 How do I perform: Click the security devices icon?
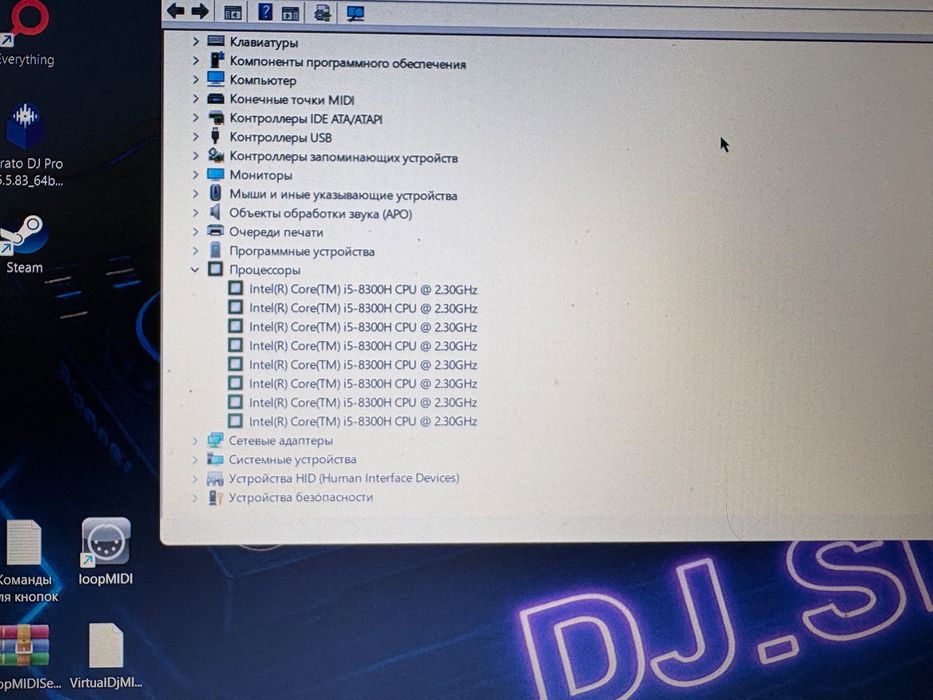(215, 497)
